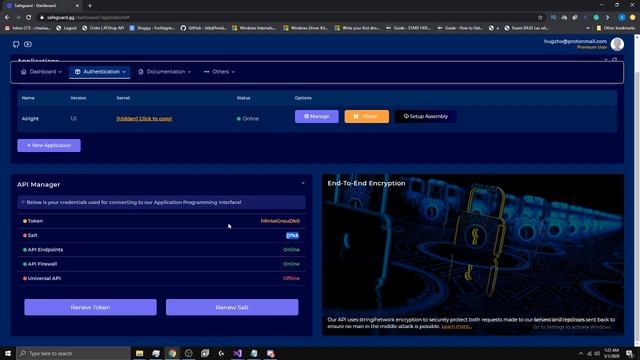640x360 pixels.
Task: Select the Safeguard Dashboard browser tab
Action: click(41, 6)
